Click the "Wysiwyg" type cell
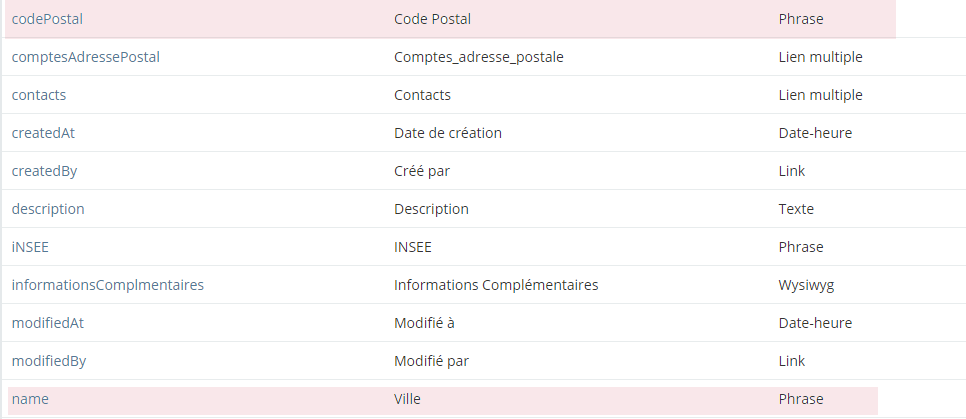 (x=806, y=285)
